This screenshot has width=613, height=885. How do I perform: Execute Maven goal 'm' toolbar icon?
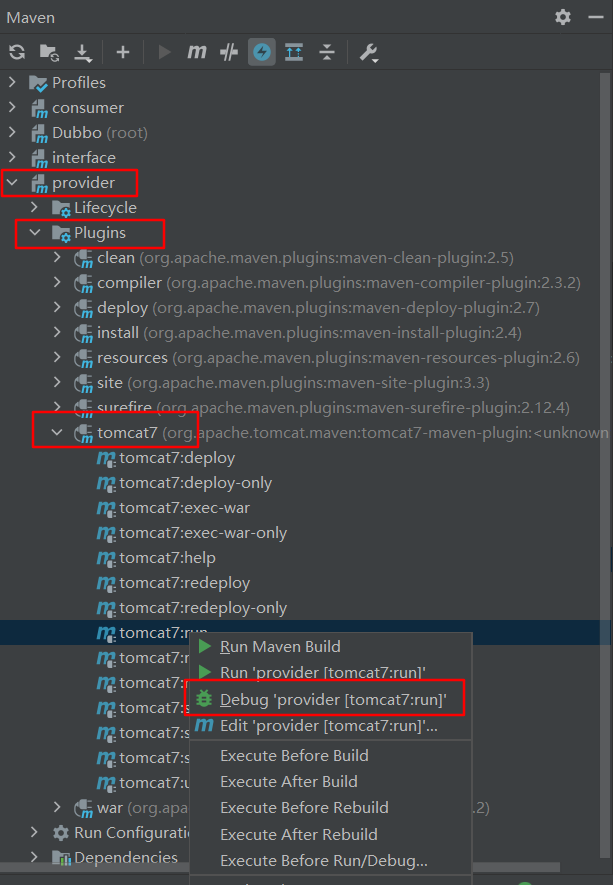click(196, 52)
